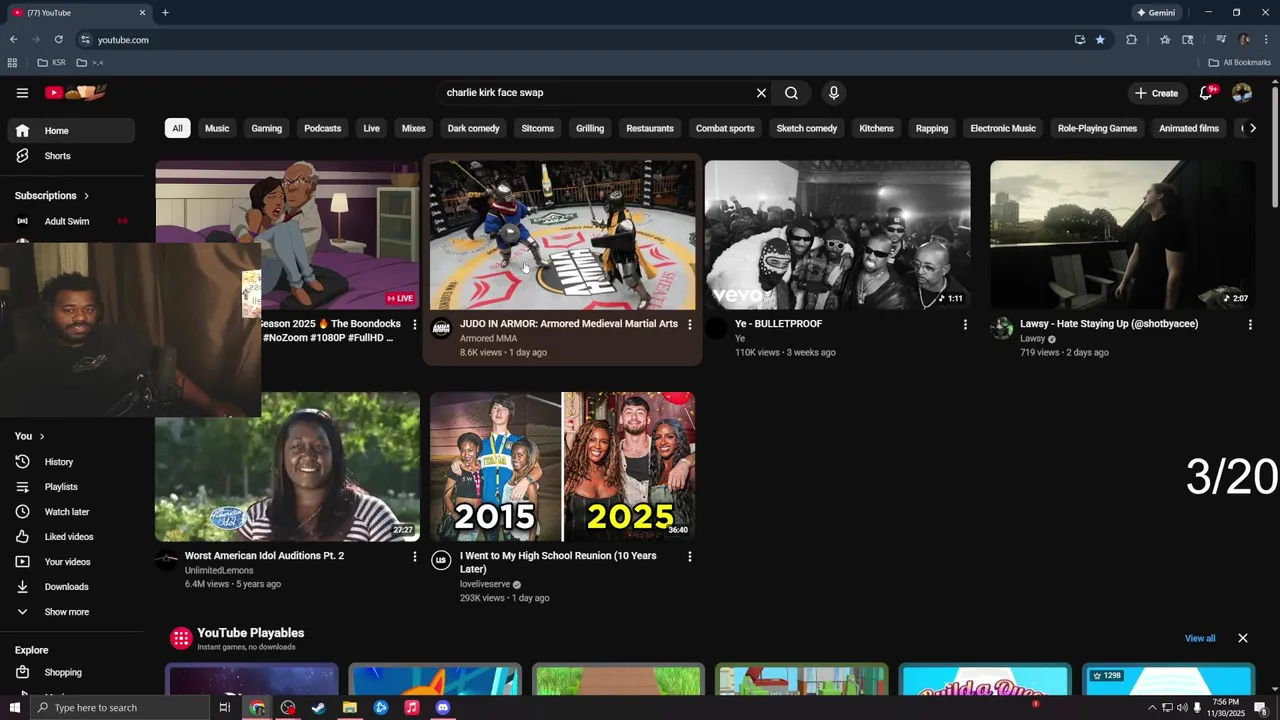Open the Create menu
1280x720 pixels.
1156,93
